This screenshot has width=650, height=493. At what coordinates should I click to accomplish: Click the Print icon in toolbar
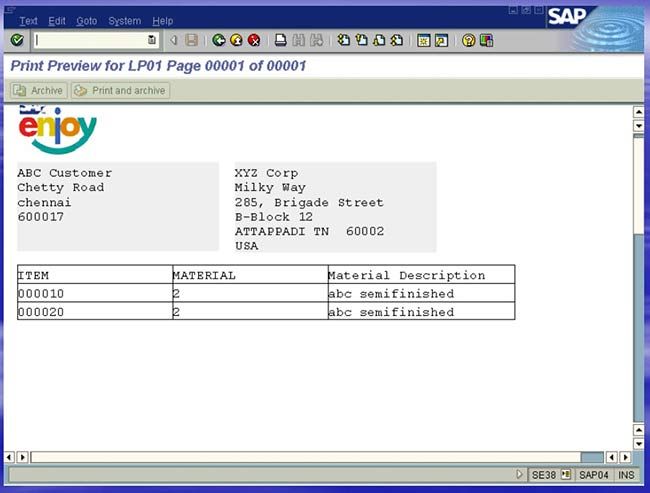[x=281, y=40]
